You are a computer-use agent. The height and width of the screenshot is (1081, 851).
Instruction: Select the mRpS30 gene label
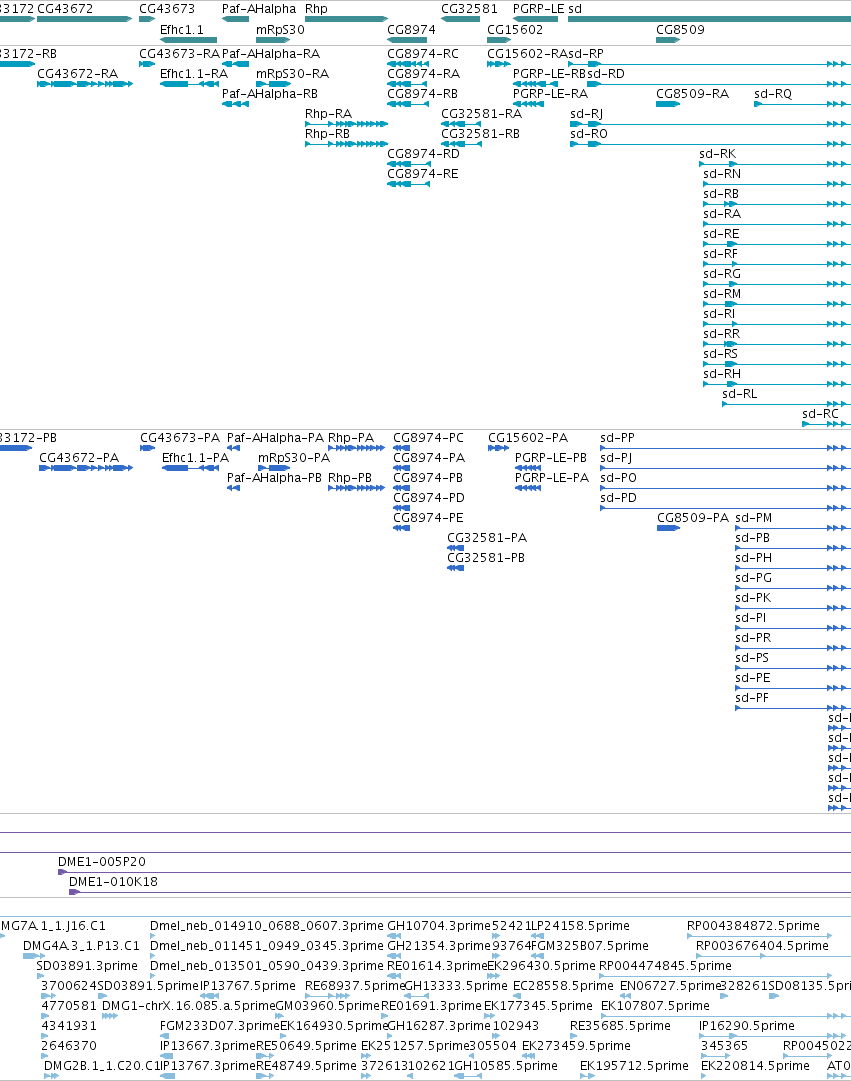tap(280, 30)
